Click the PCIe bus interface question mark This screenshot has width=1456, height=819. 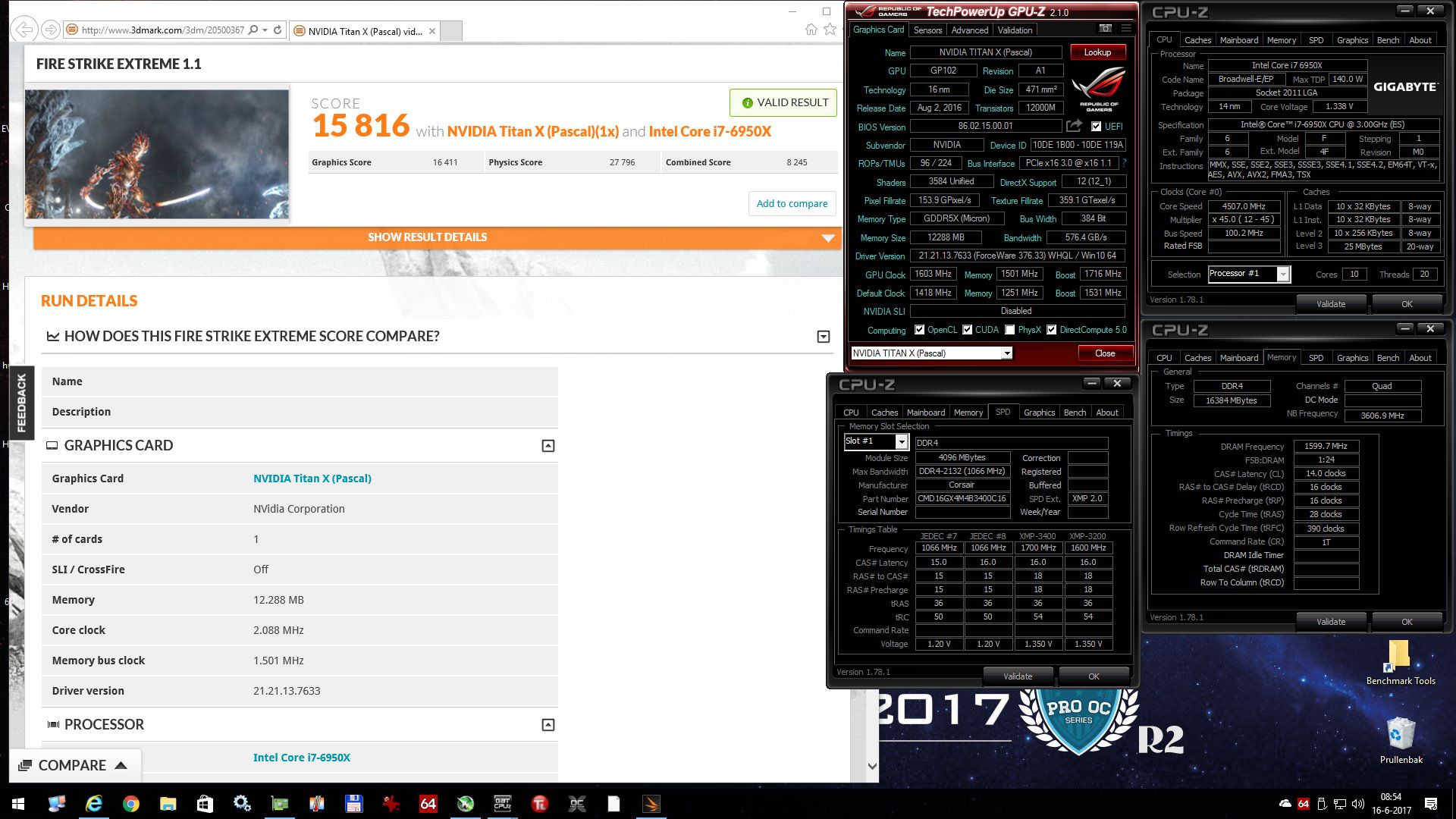(x=1124, y=163)
